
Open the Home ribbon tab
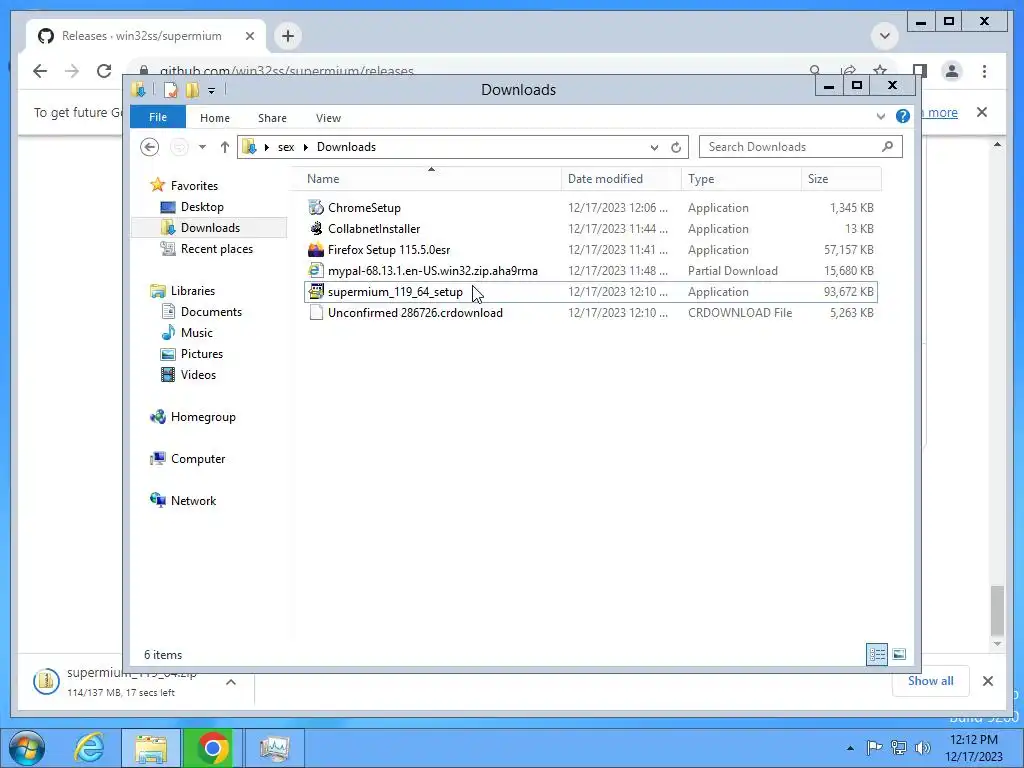[x=215, y=118]
